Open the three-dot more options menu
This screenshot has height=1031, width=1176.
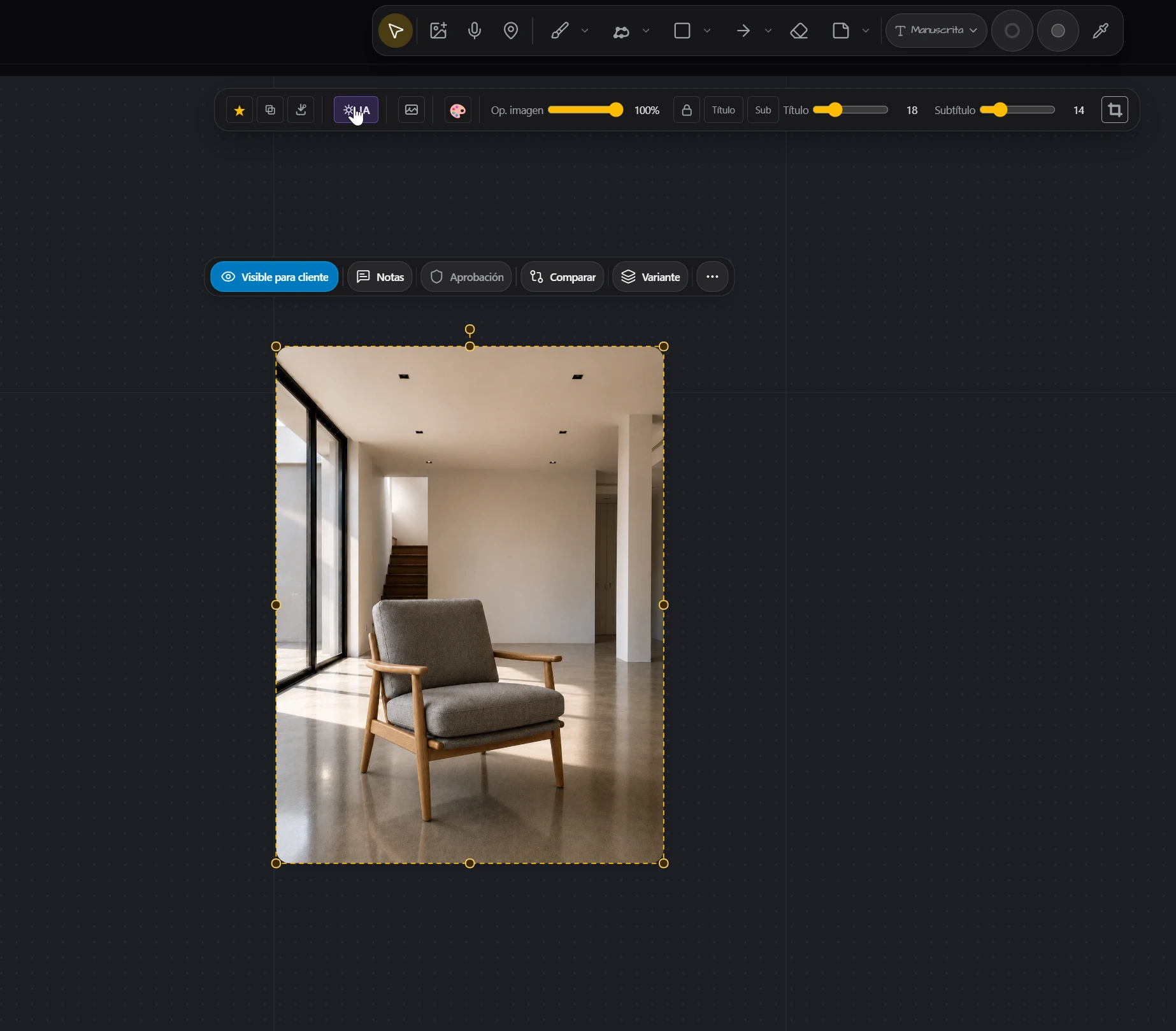(x=712, y=277)
